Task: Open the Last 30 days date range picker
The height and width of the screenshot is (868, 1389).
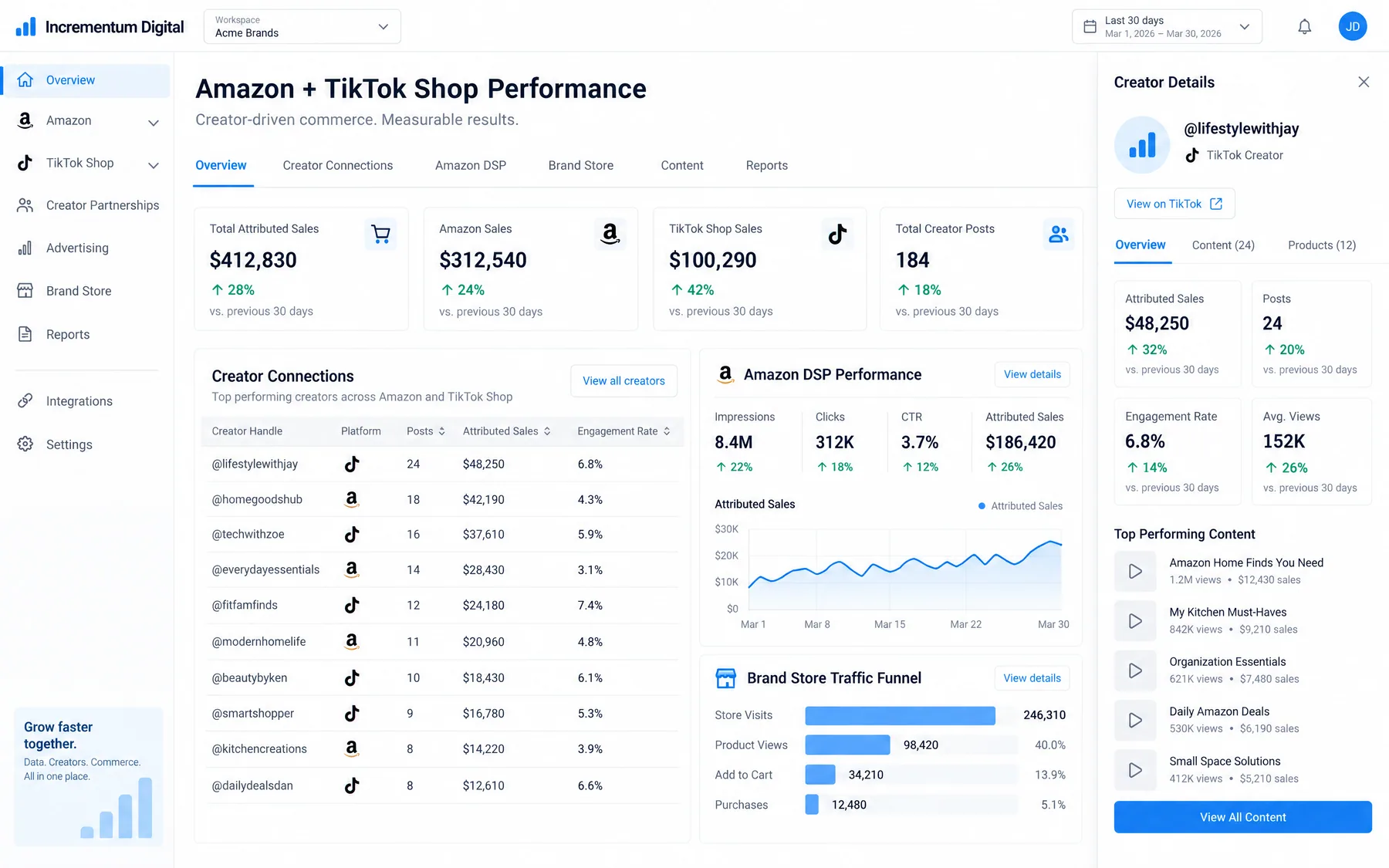Action: (x=1167, y=26)
